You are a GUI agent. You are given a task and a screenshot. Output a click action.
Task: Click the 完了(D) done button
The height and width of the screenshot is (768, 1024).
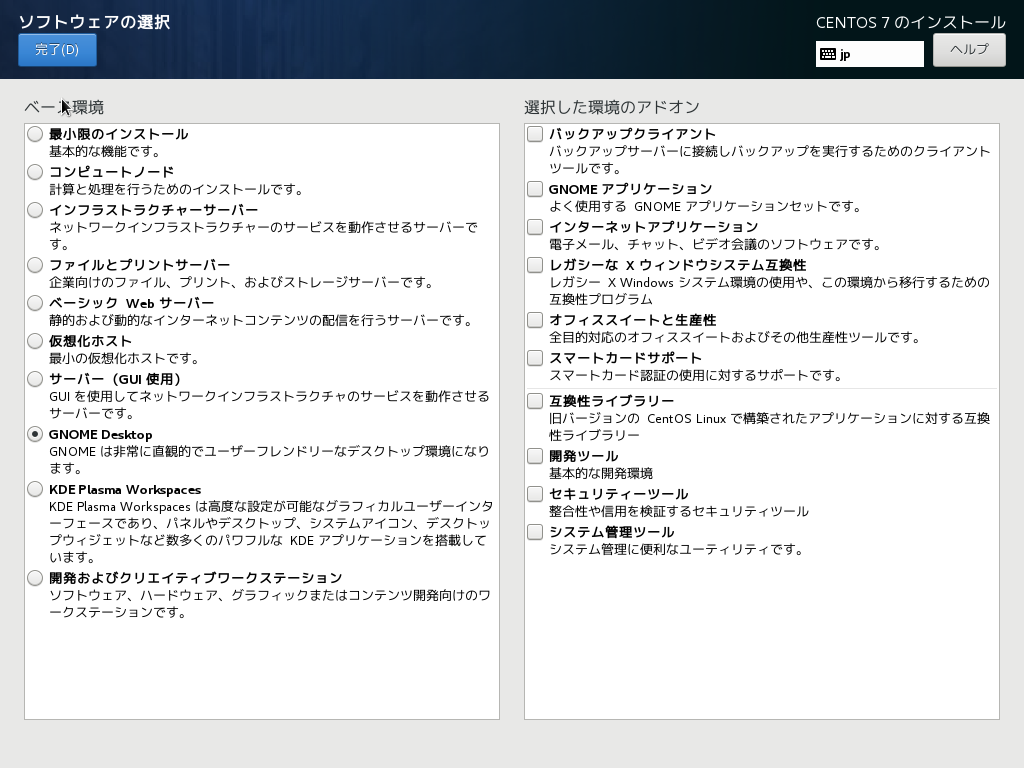tap(57, 50)
